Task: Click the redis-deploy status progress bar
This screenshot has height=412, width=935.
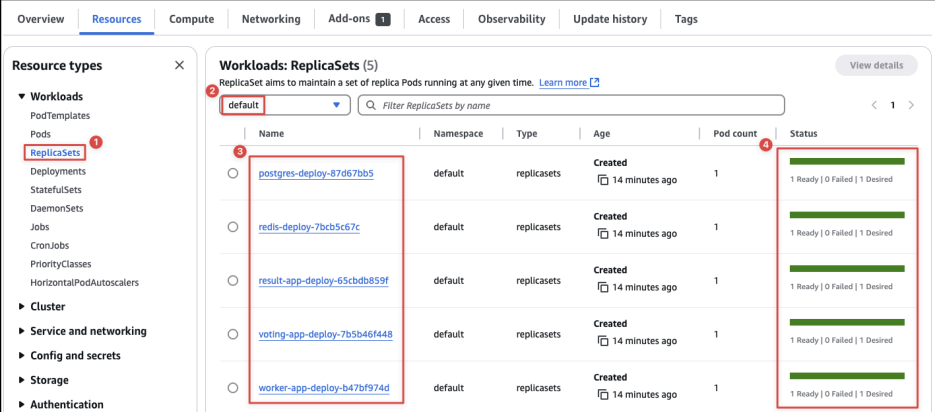Action: tap(847, 215)
